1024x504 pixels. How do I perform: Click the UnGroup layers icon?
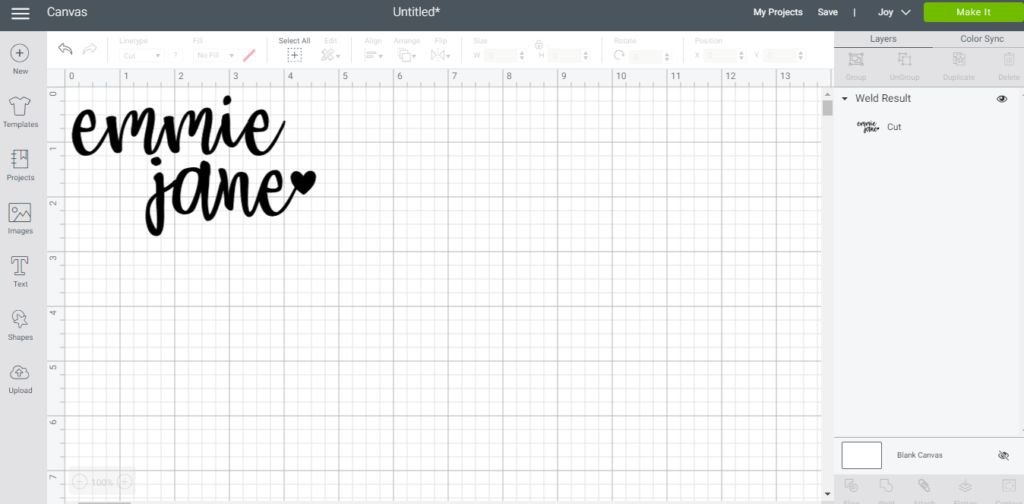(904, 59)
